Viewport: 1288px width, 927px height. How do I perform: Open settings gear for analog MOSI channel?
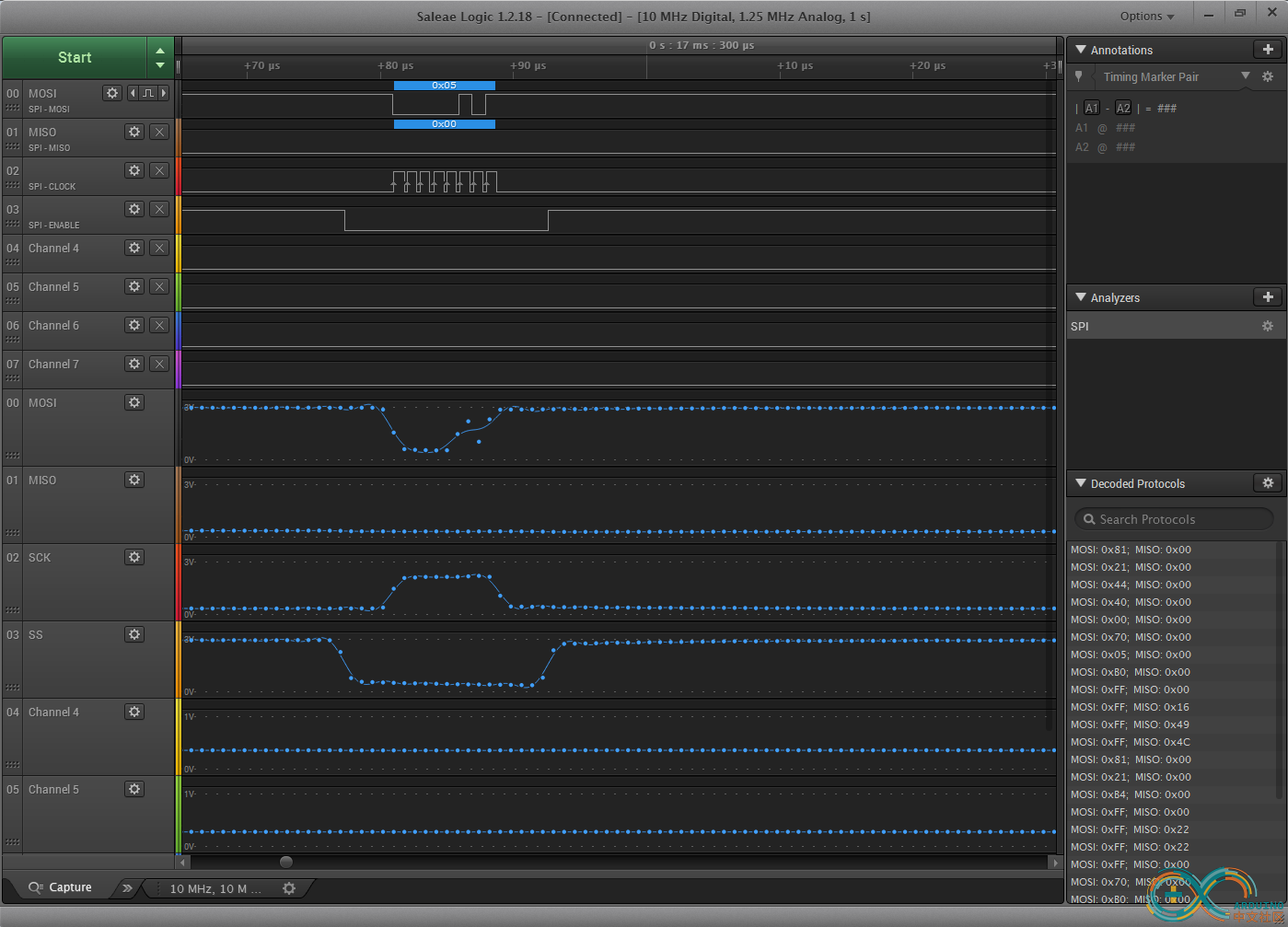(134, 402)
